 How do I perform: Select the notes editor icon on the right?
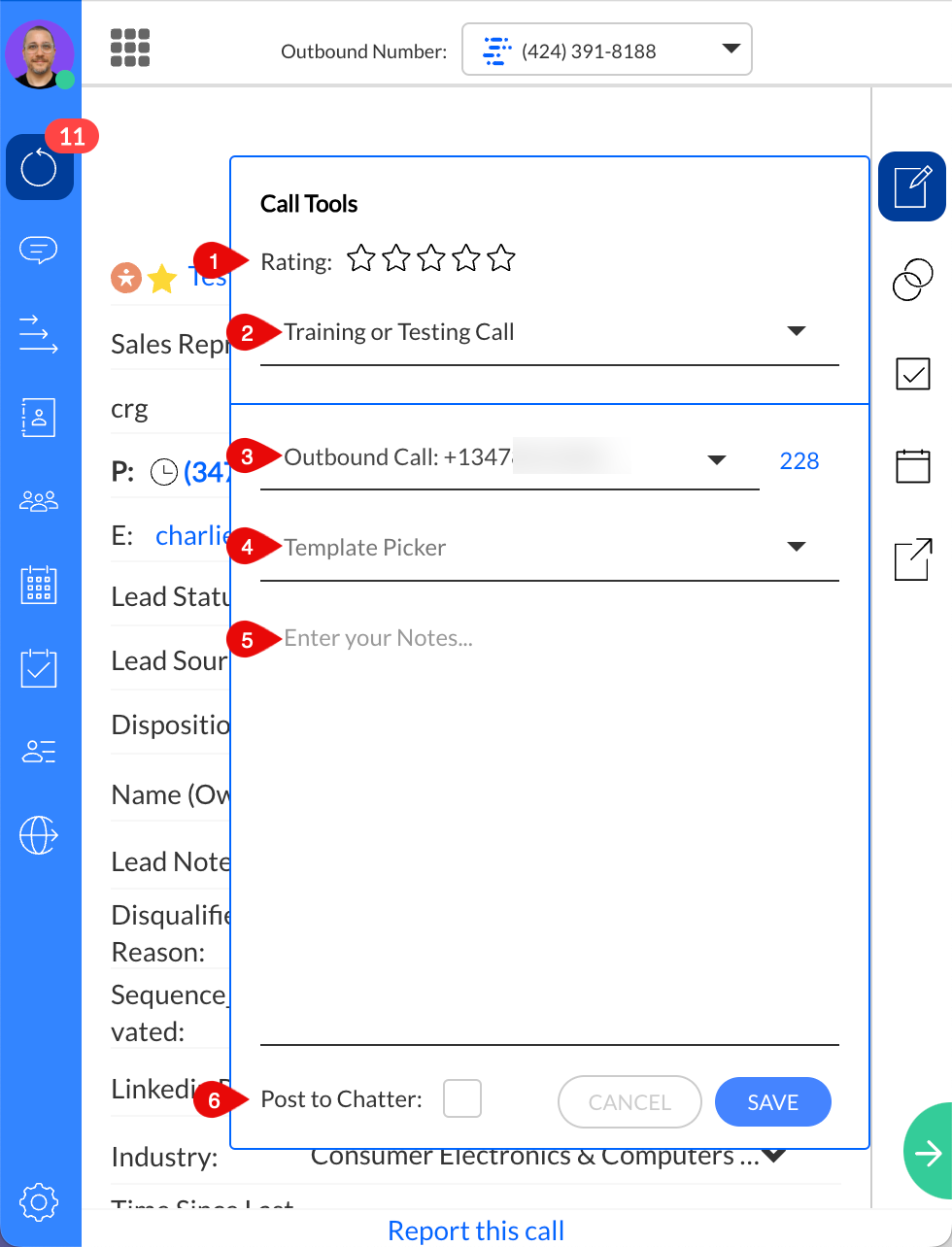912,186
